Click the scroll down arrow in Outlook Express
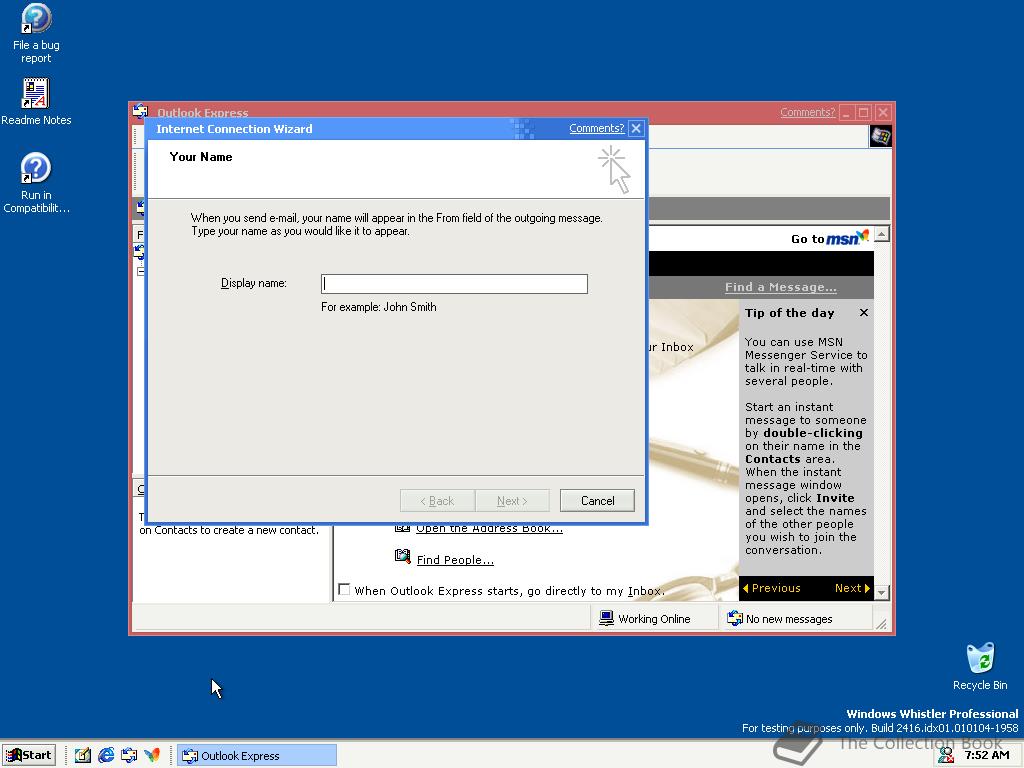 [882, 592]
